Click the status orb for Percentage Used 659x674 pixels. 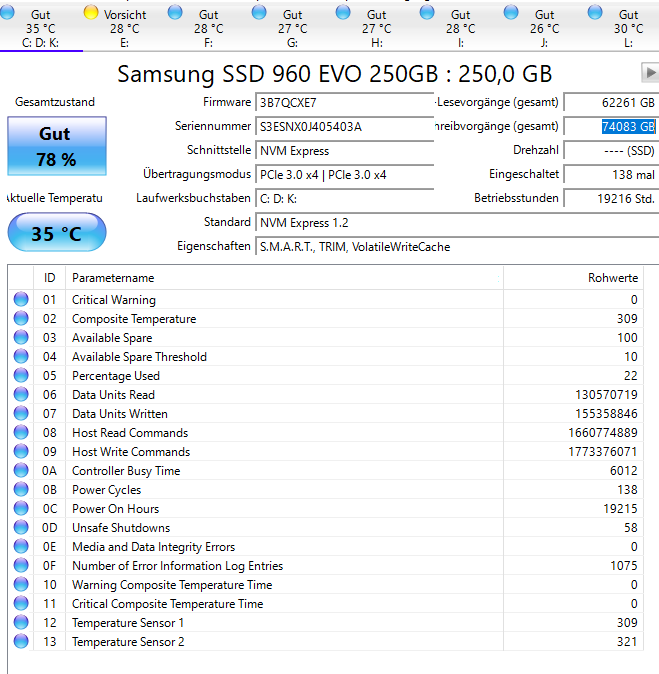(x=21, y=375)
